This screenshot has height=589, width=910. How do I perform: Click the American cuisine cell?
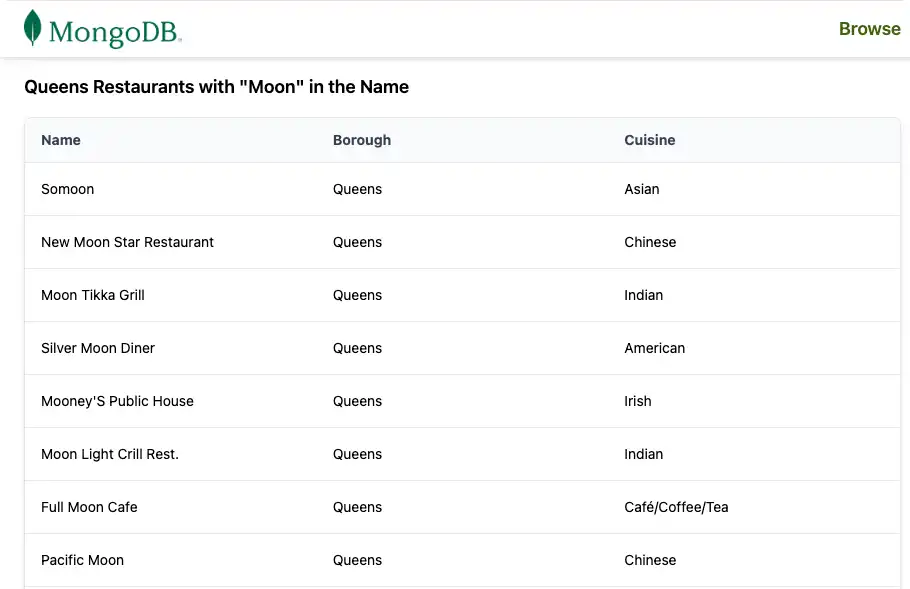[x=655, y=348]
